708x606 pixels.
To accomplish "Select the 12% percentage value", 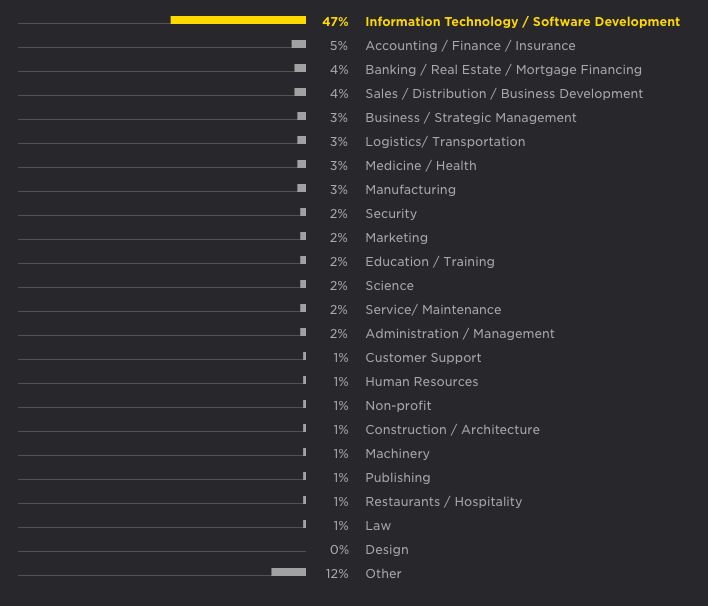I will (337, 574).
